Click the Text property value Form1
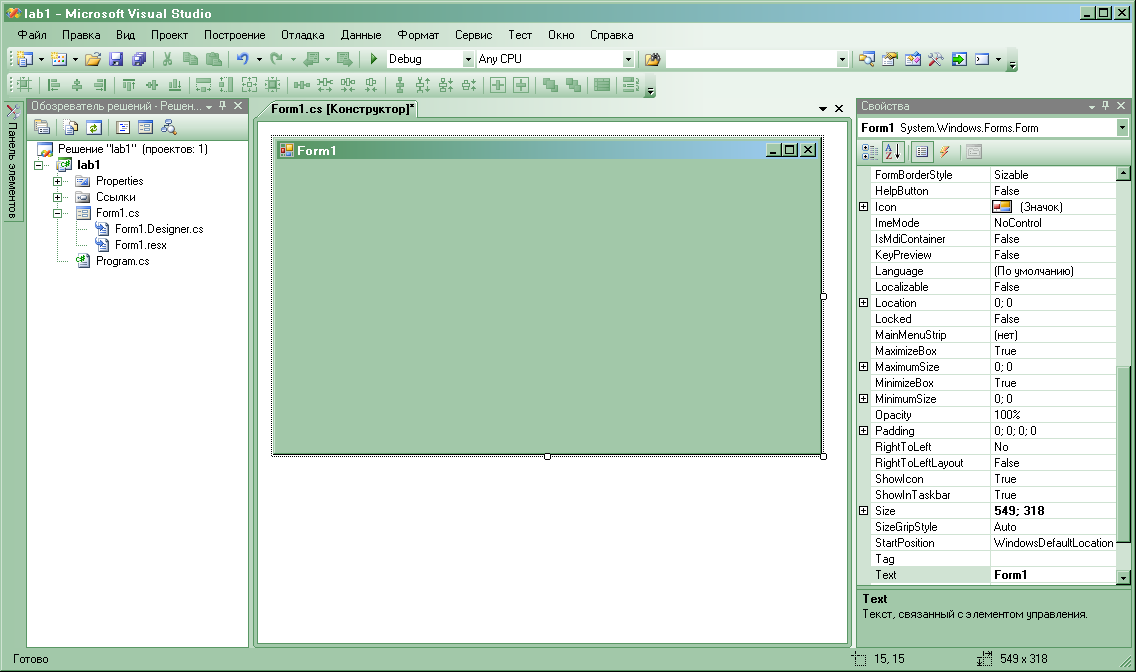1136x672 pixels. click(1053, 575)
